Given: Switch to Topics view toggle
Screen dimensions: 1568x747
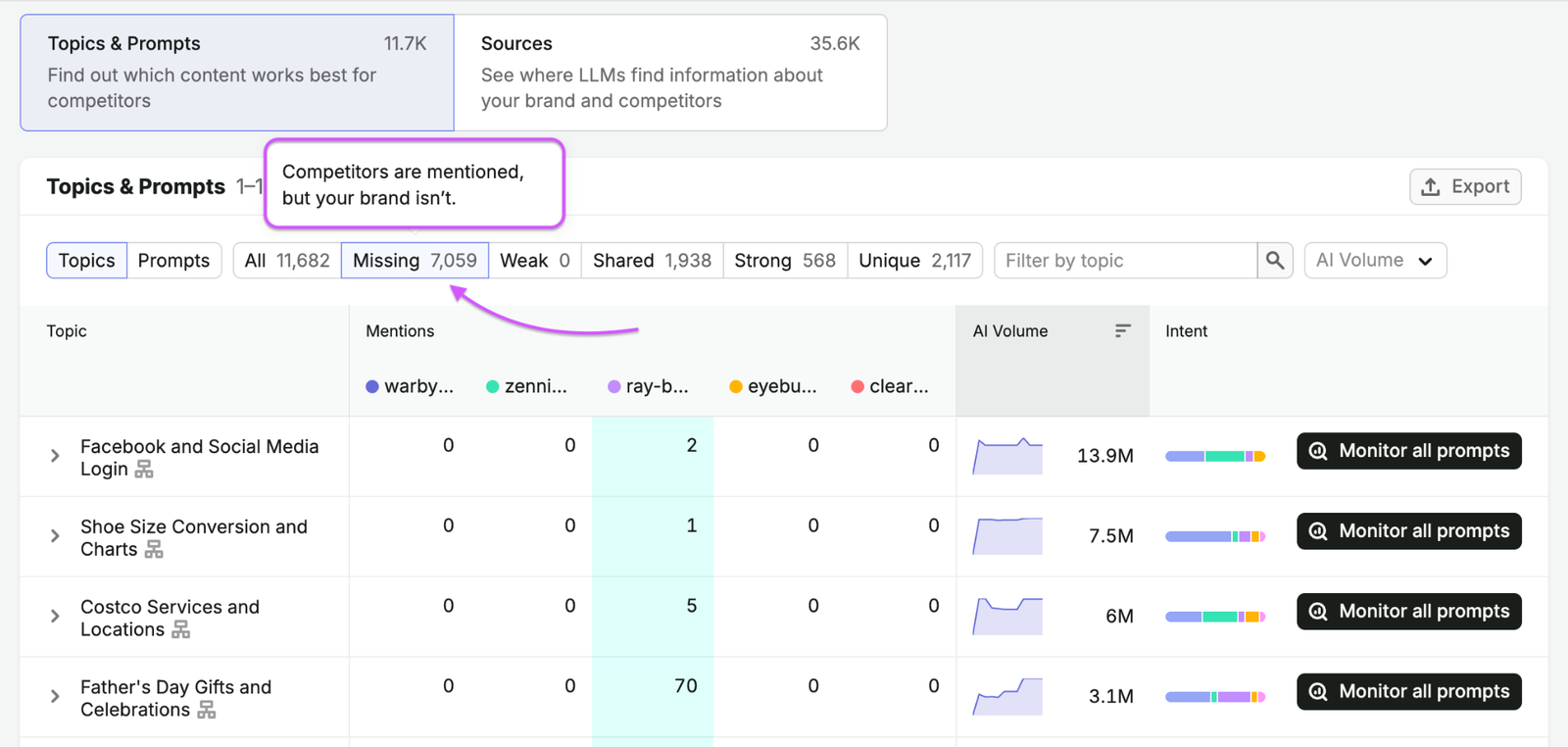Looking at the screenshot, I should coord(86,261).
